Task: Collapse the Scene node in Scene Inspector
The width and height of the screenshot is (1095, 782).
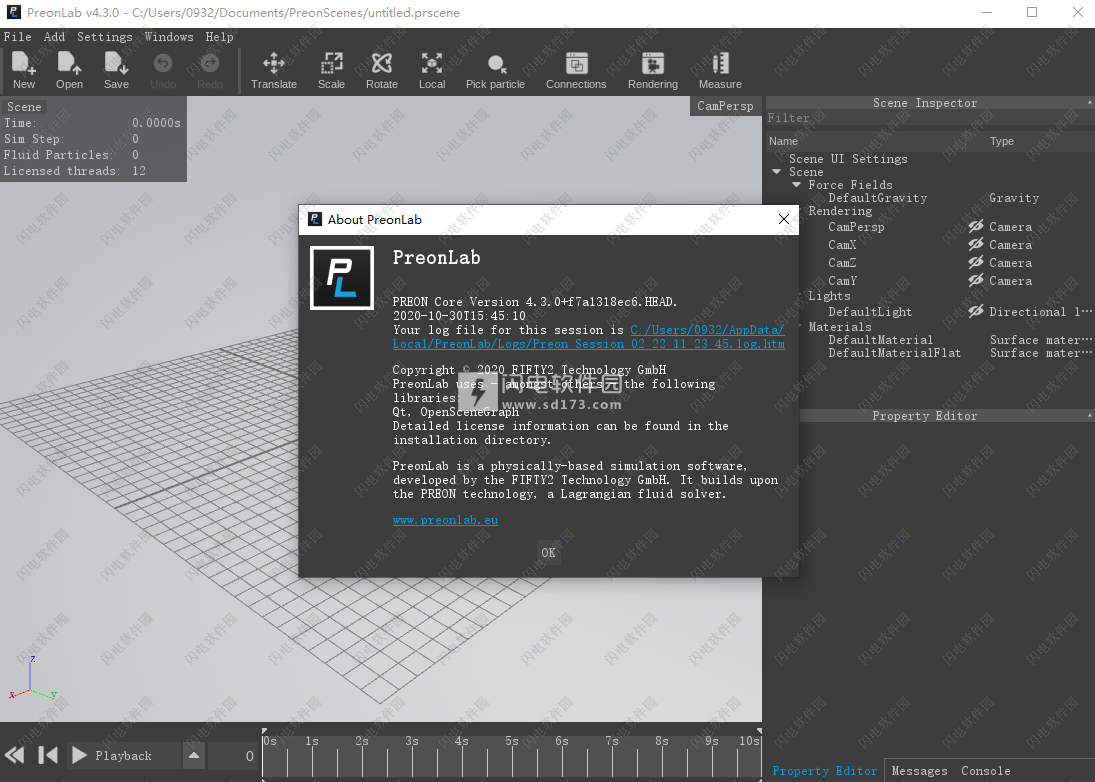Action: [x=777, y=172]
